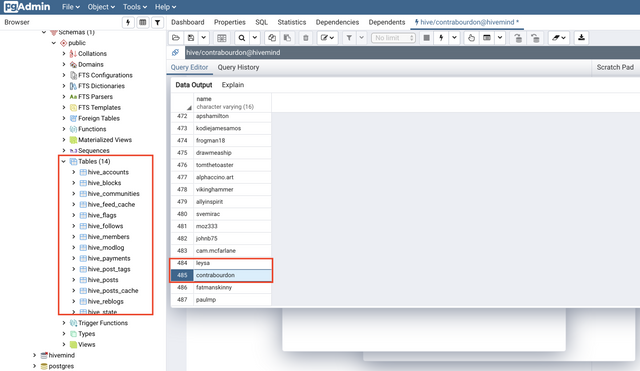Open the Tools menu
640x371 pixels.
click(135, 7)
